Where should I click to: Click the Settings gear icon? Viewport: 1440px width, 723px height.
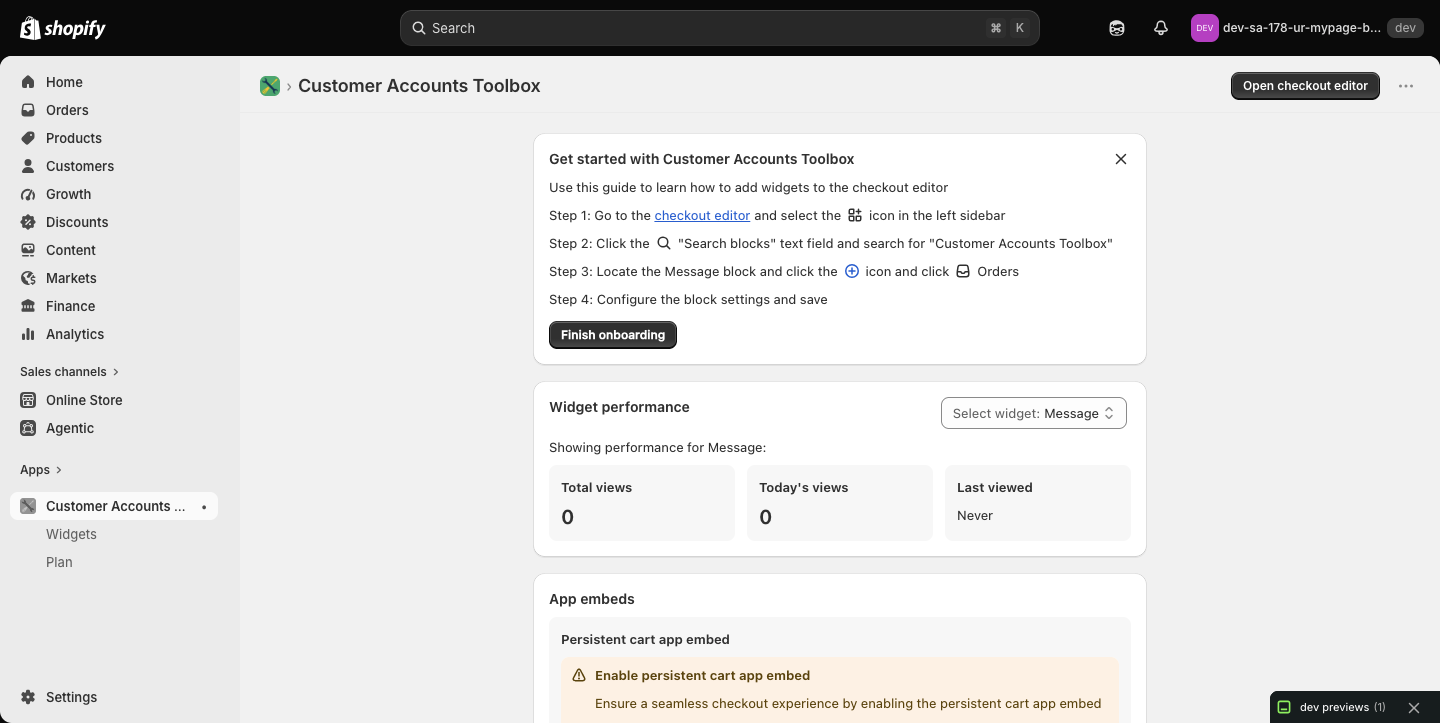(28, 697)
